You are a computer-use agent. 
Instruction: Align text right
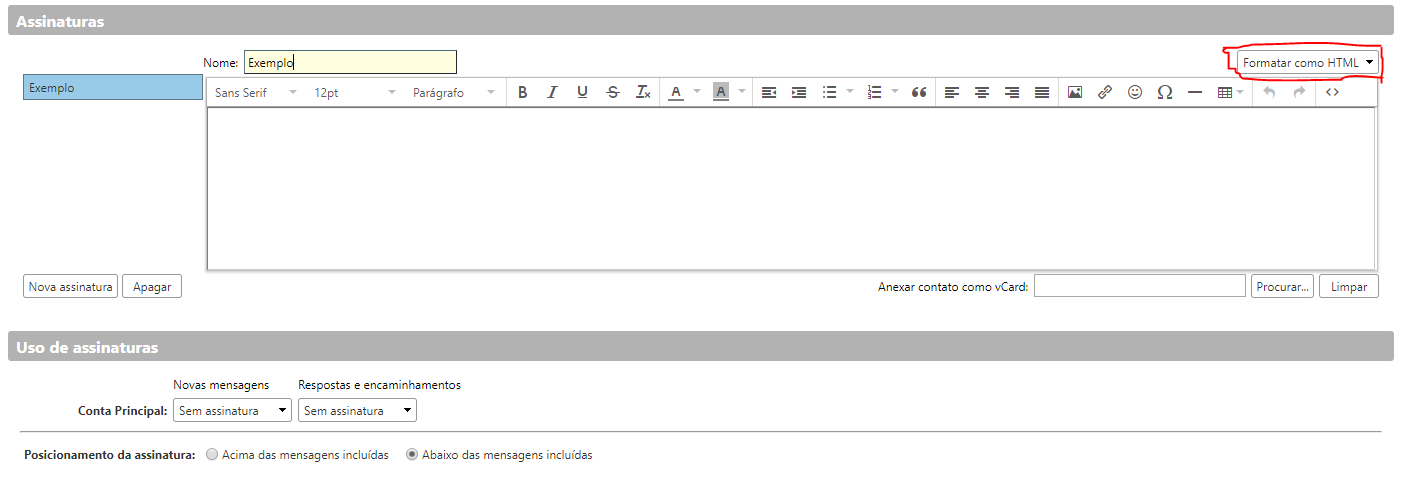click(1012, 92)
